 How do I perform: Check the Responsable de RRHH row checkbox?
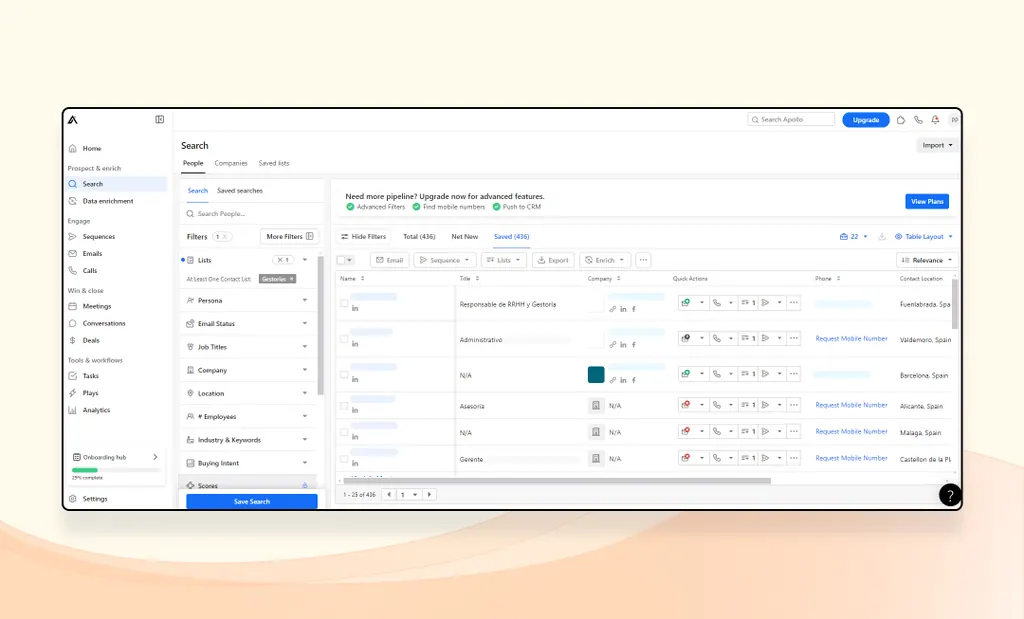(344, 303)
